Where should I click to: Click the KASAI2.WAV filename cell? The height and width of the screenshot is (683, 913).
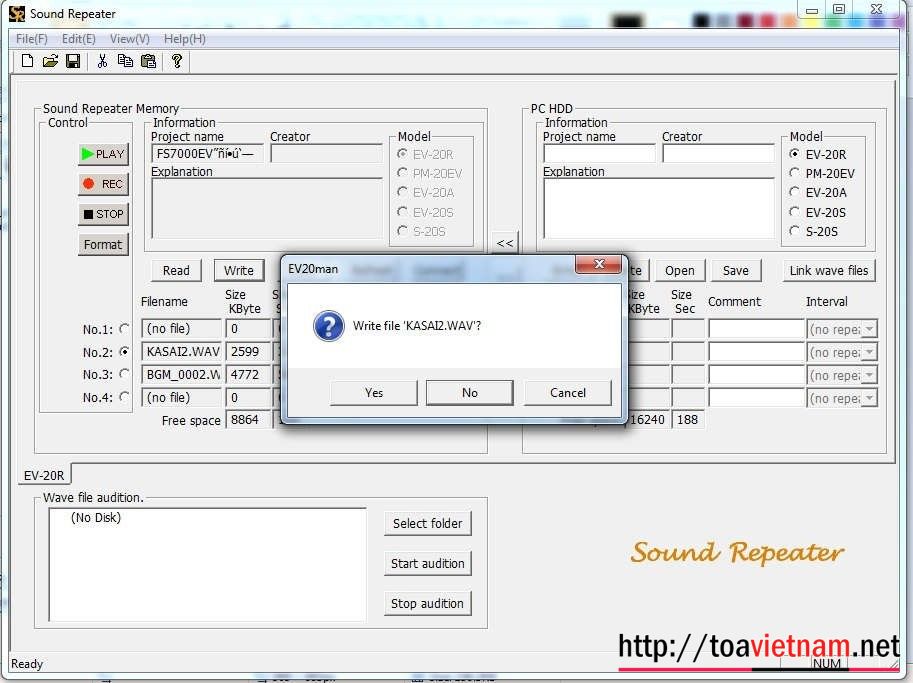(x=182, y=352)
